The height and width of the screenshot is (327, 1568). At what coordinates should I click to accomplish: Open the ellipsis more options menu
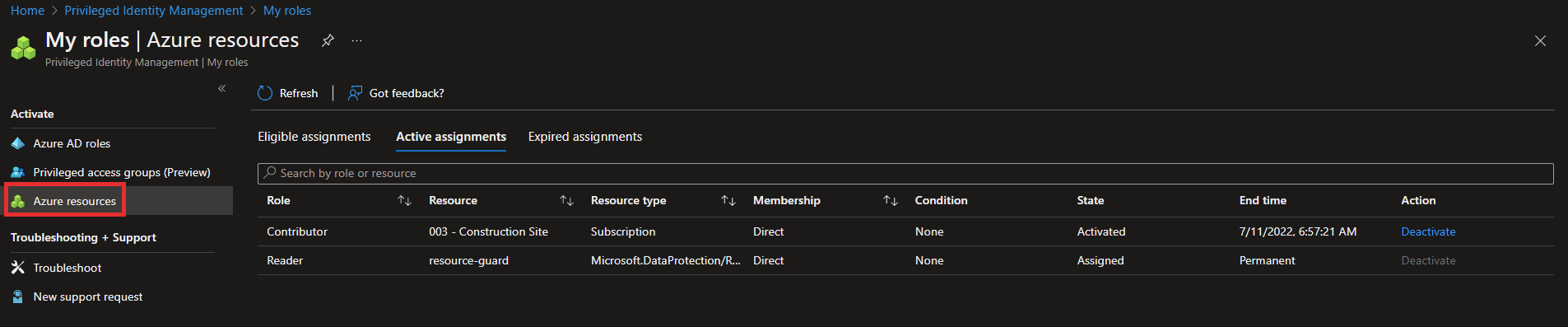(356, 40)
